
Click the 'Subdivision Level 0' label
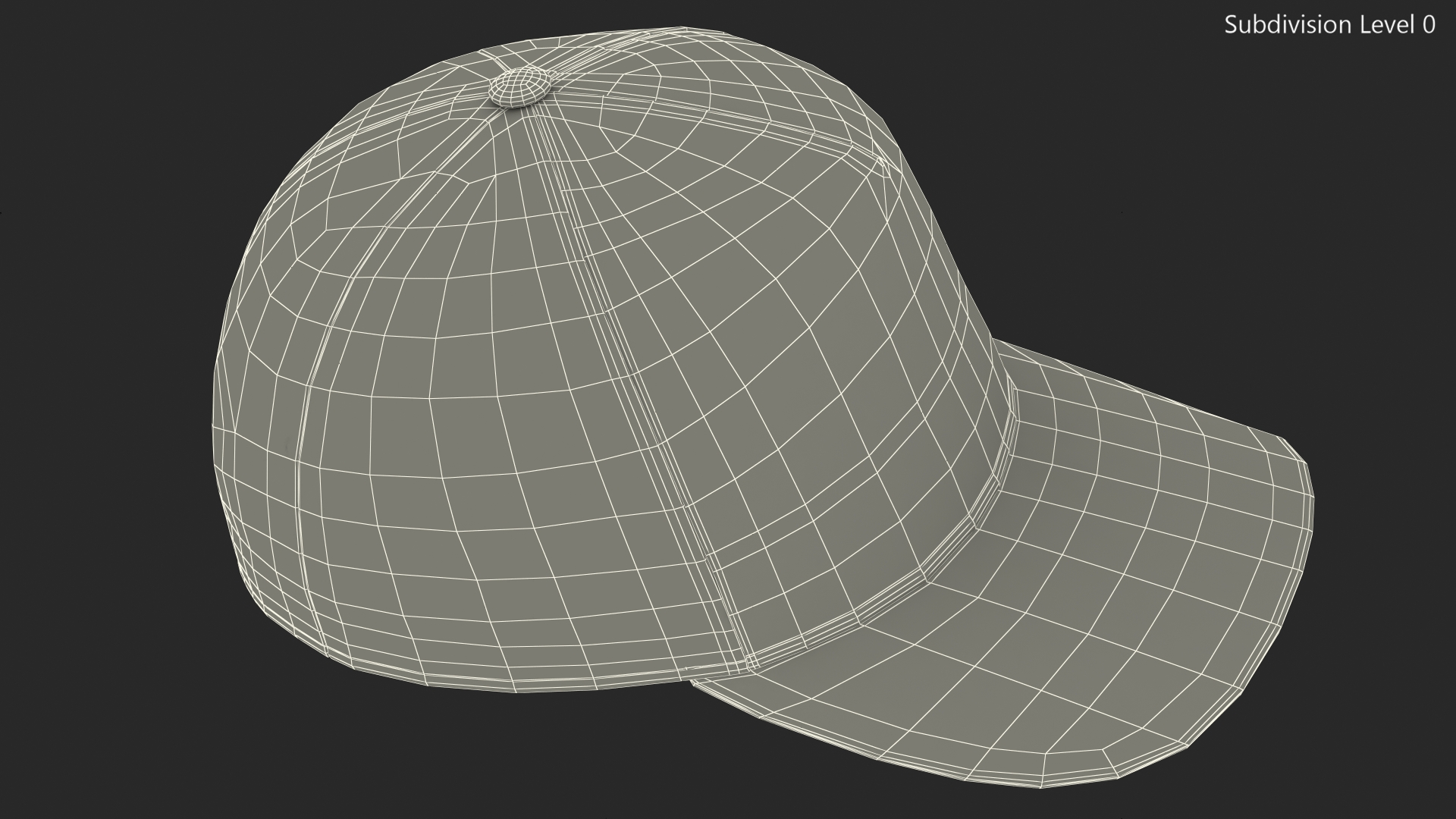click(1329, 25)
